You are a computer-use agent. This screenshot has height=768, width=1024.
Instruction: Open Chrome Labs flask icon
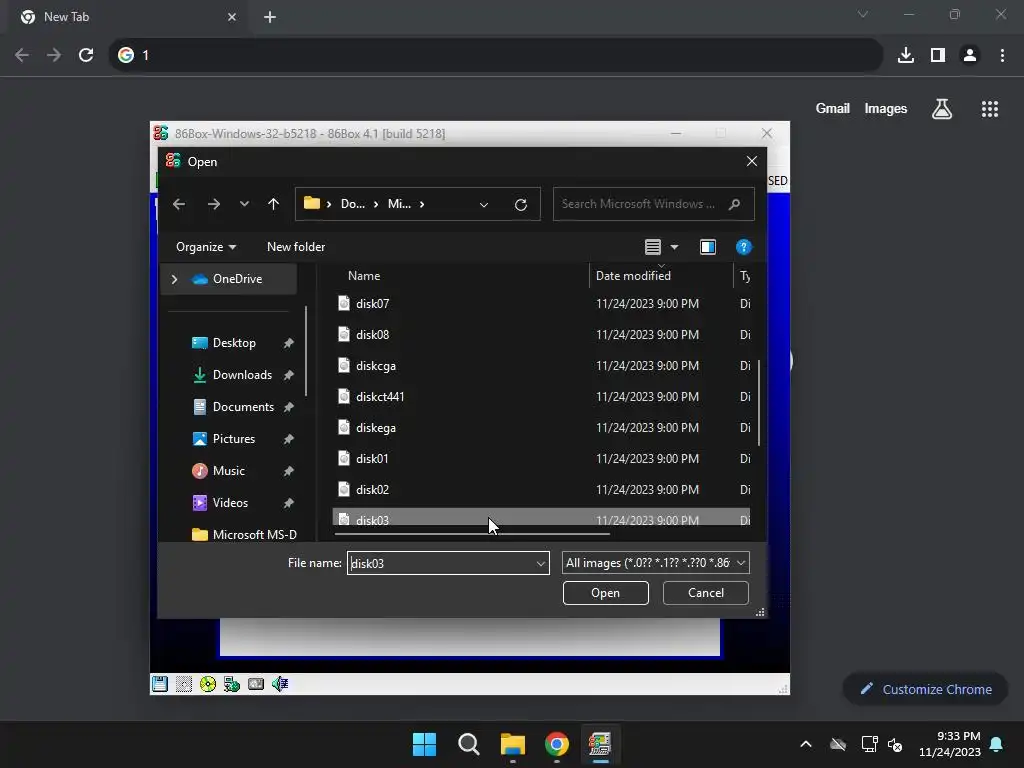(942, 109)
